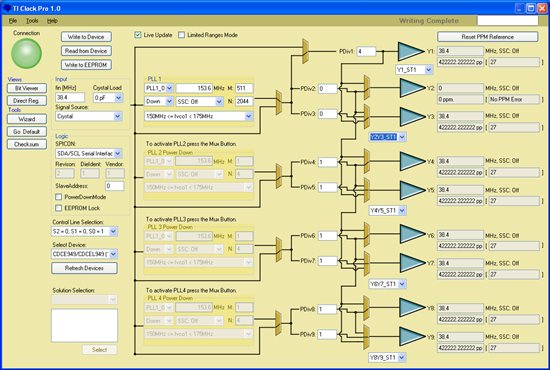This screenshot has width=550, height=370.
Task: Open the Help menu
Action: tap(52, 21)
